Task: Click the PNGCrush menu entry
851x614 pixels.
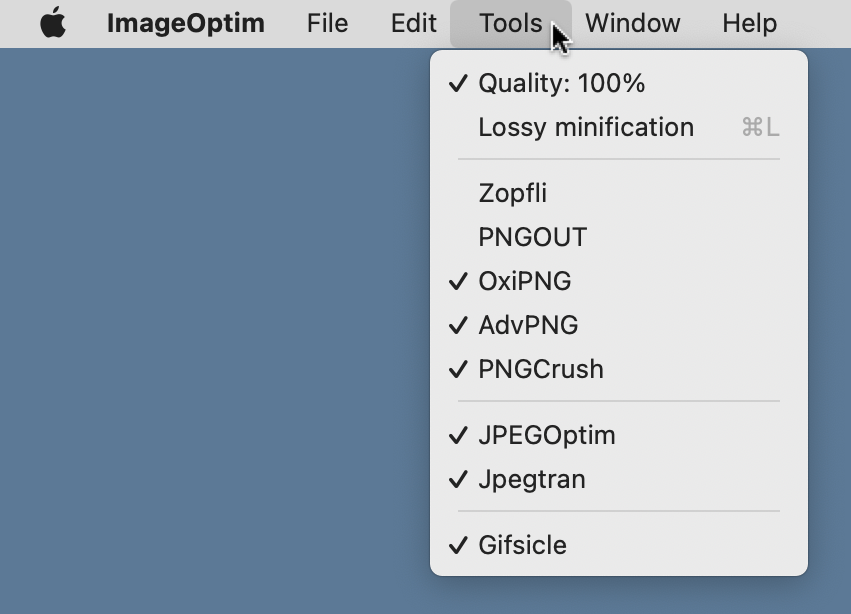Action: 541,369
